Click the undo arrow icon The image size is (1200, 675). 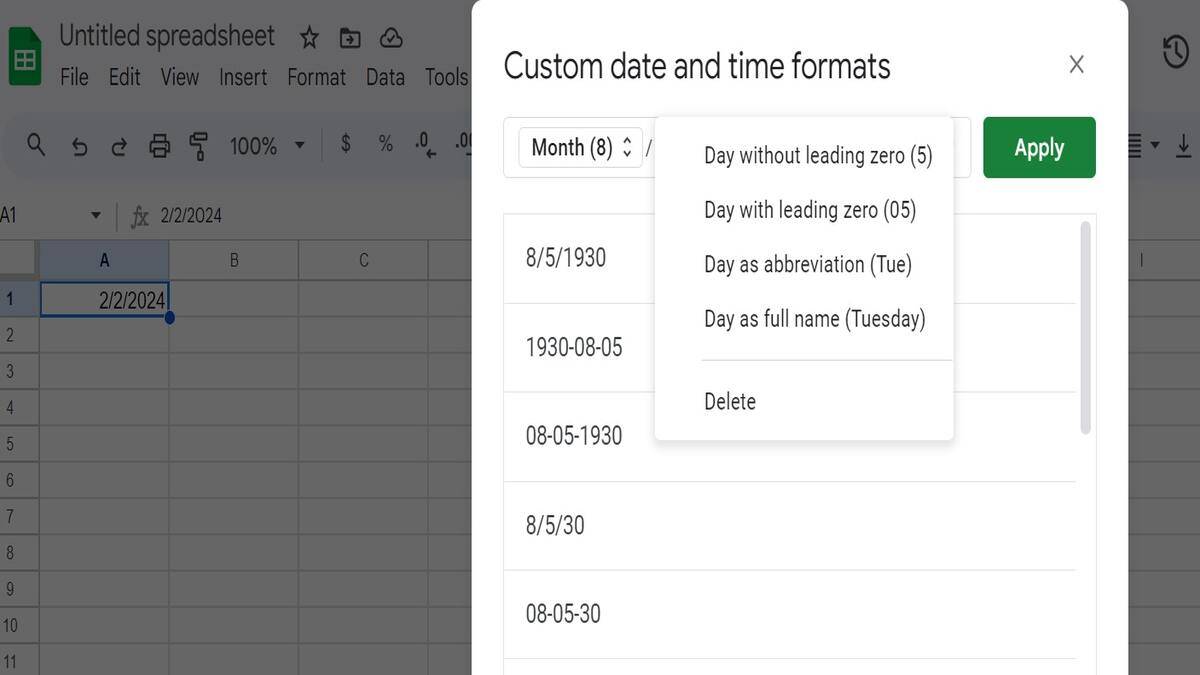click(80, 147)
